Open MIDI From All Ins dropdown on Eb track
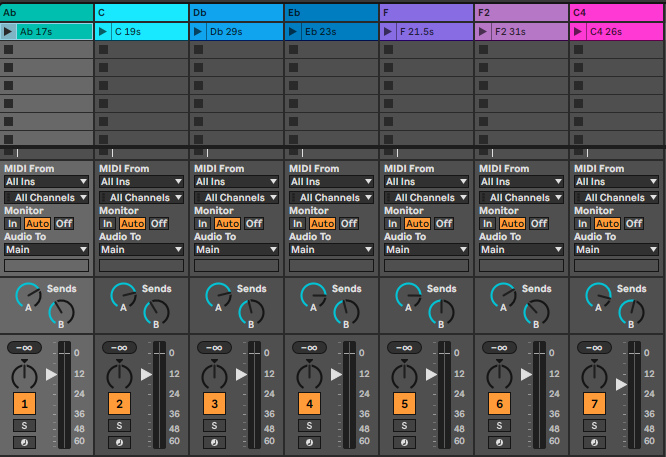Viewport: 666px width, 457px height. click(x=331, y=182)
